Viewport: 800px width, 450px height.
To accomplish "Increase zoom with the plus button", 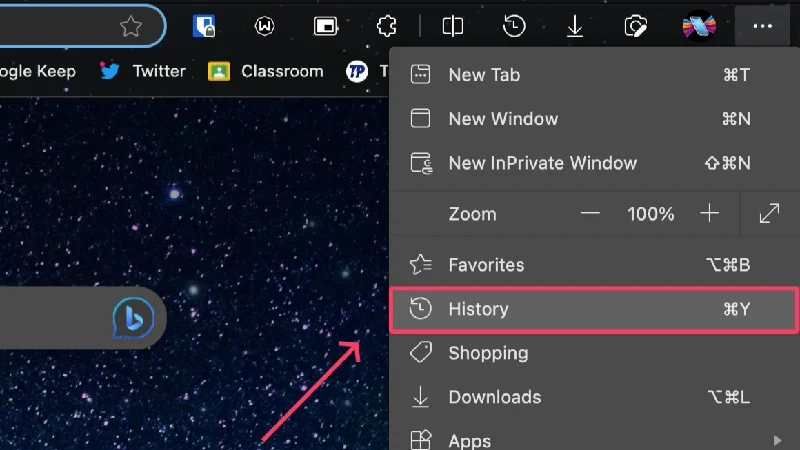I will point(710,213).
